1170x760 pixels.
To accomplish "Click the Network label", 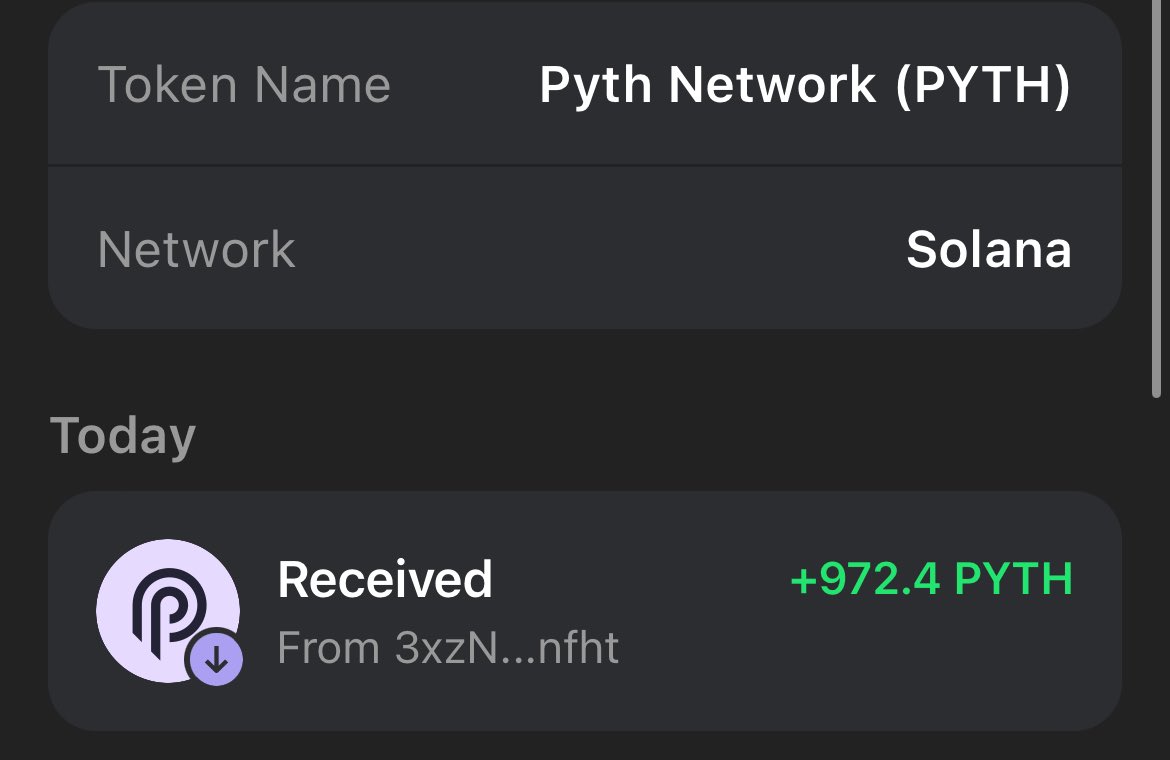I will pos(196,249).
